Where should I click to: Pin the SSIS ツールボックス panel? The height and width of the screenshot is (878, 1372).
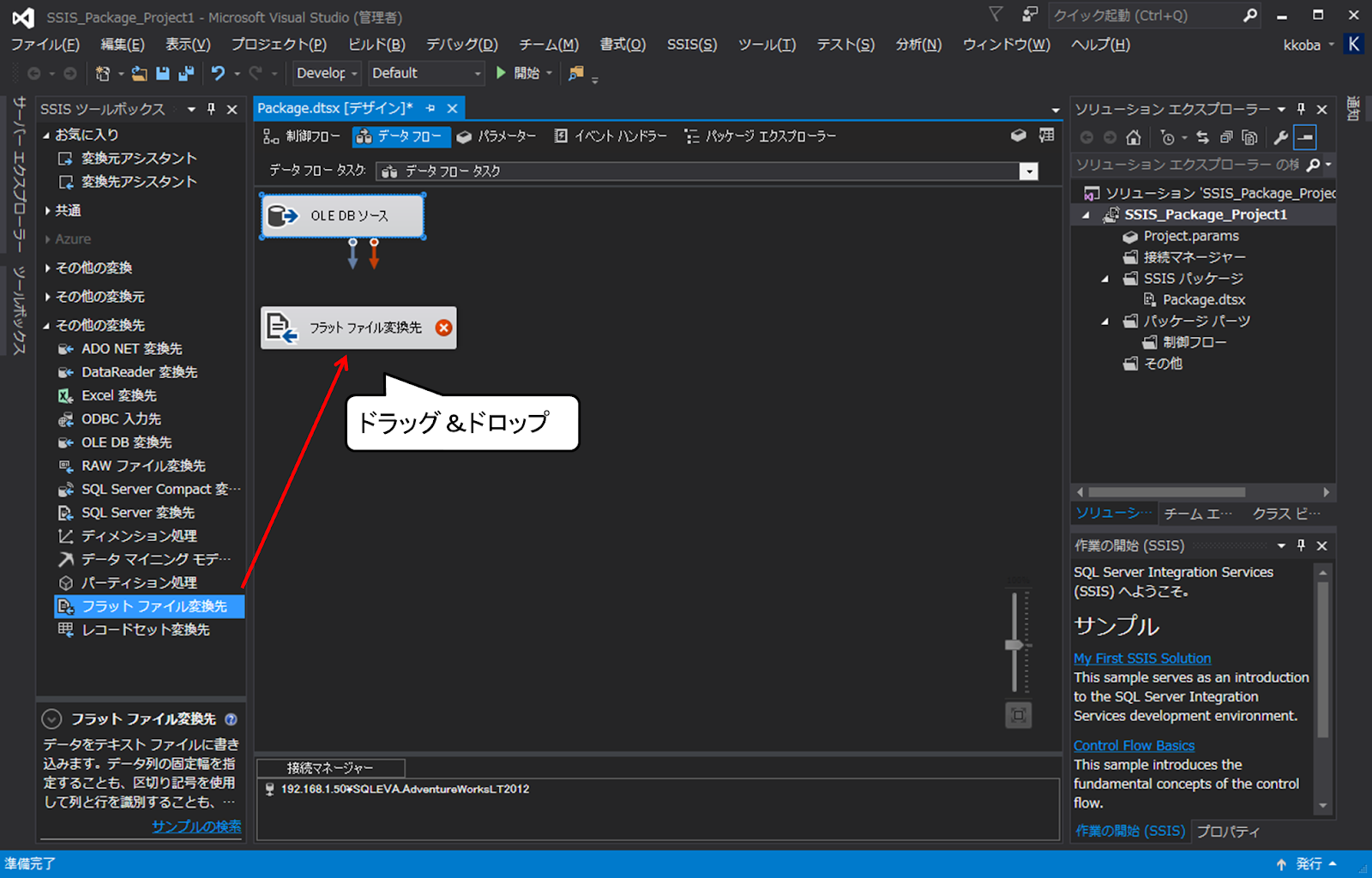(211, 109)
